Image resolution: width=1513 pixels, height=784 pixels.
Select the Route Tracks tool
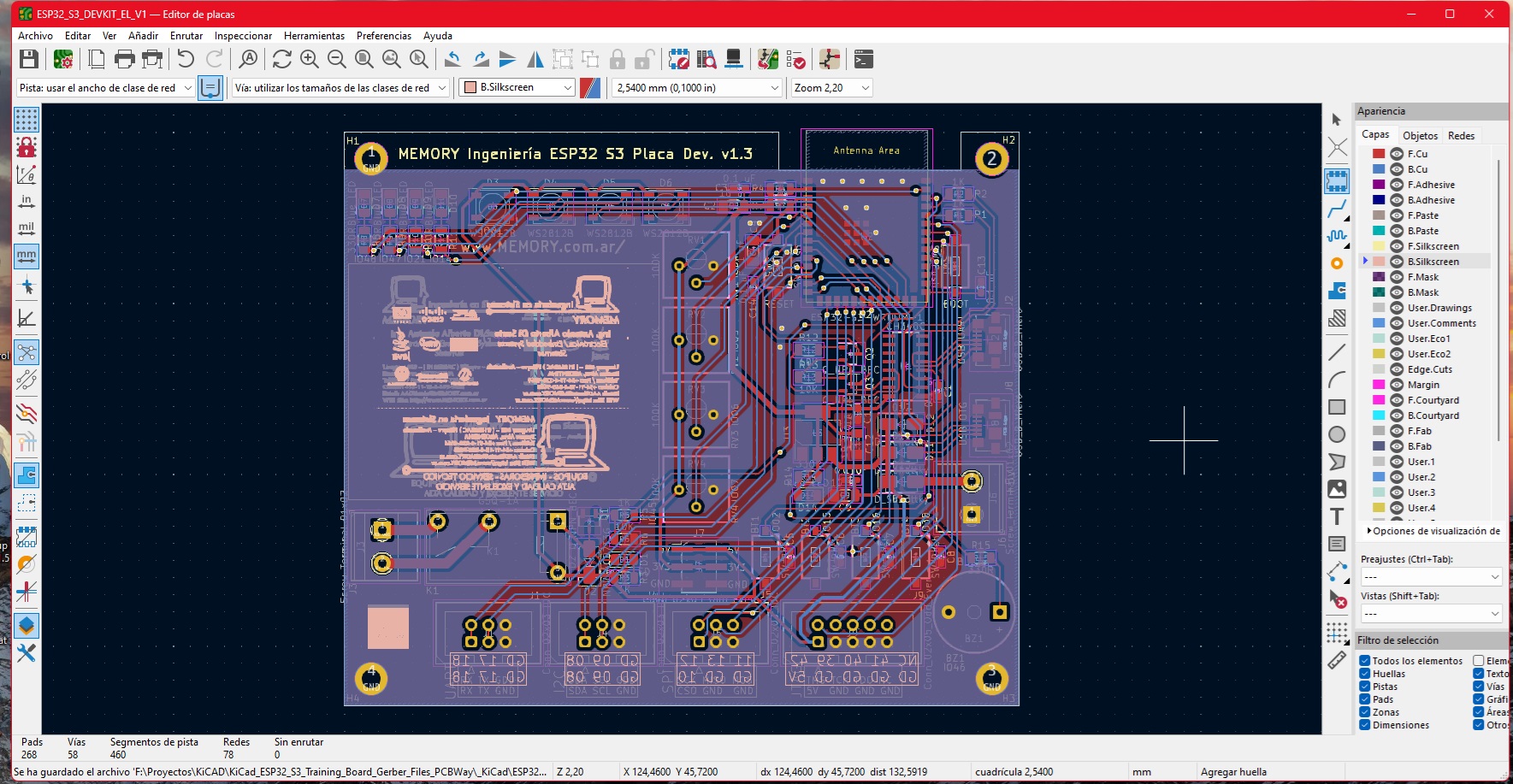1337,209
